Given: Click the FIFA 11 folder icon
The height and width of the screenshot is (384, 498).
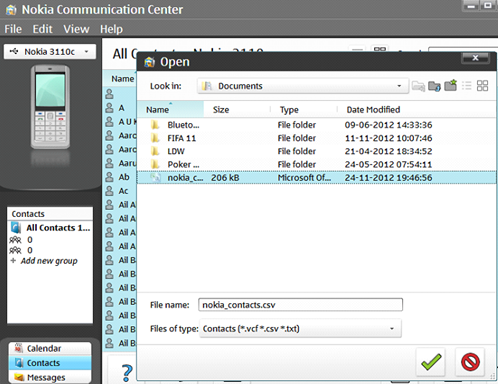Looking at the screenshot, I should coord(155,138).
